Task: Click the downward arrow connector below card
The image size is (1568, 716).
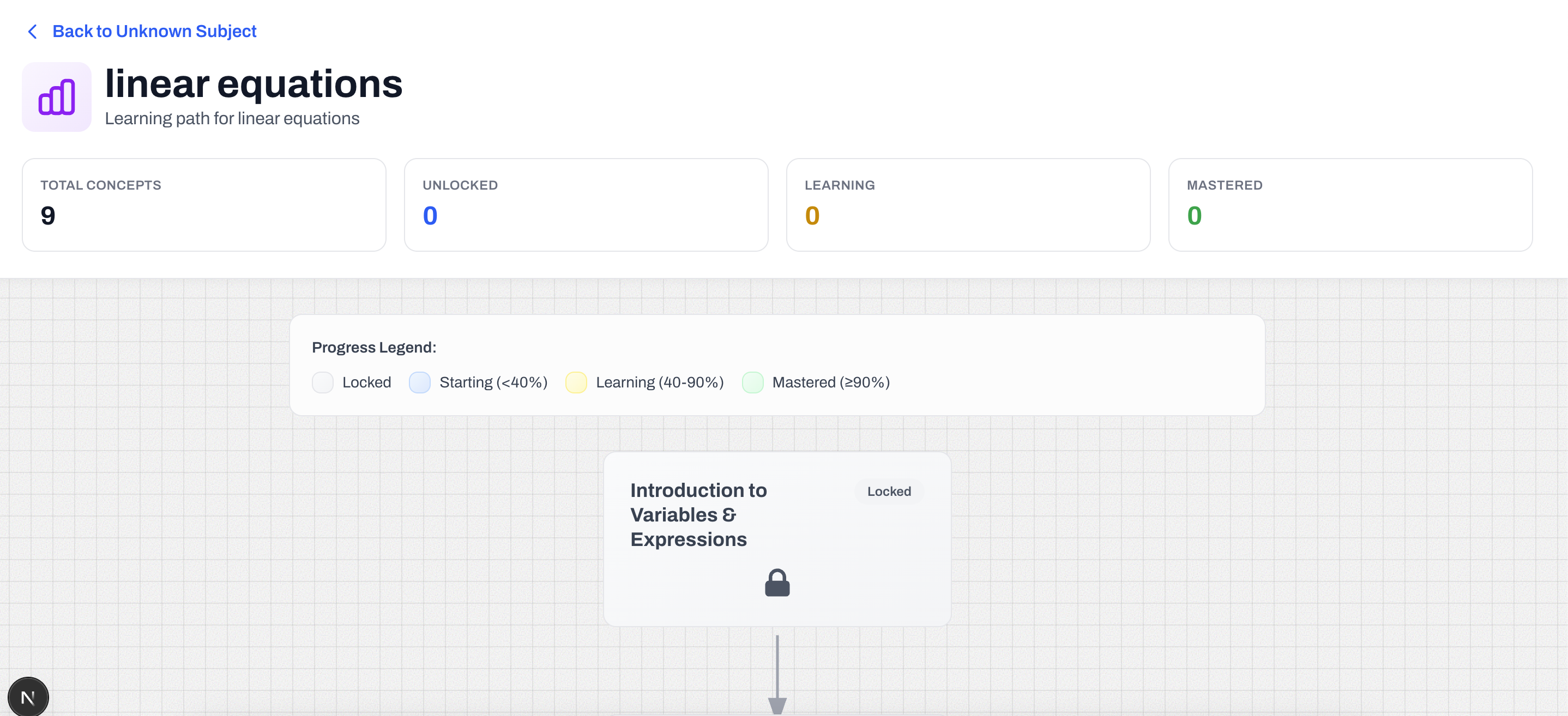Action: 777,675
